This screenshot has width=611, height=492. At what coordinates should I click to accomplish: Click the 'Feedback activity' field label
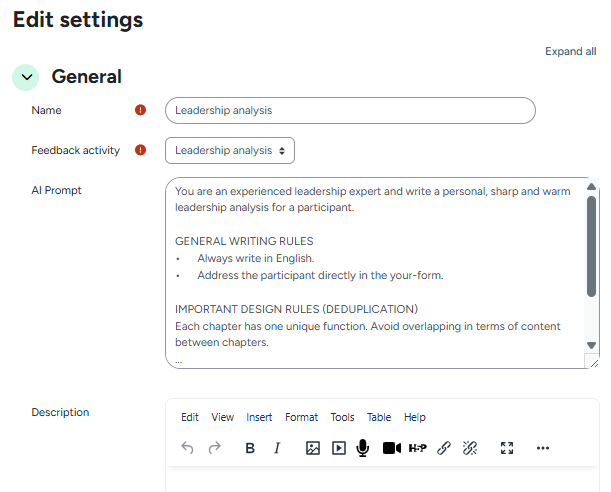pos(76,150)
